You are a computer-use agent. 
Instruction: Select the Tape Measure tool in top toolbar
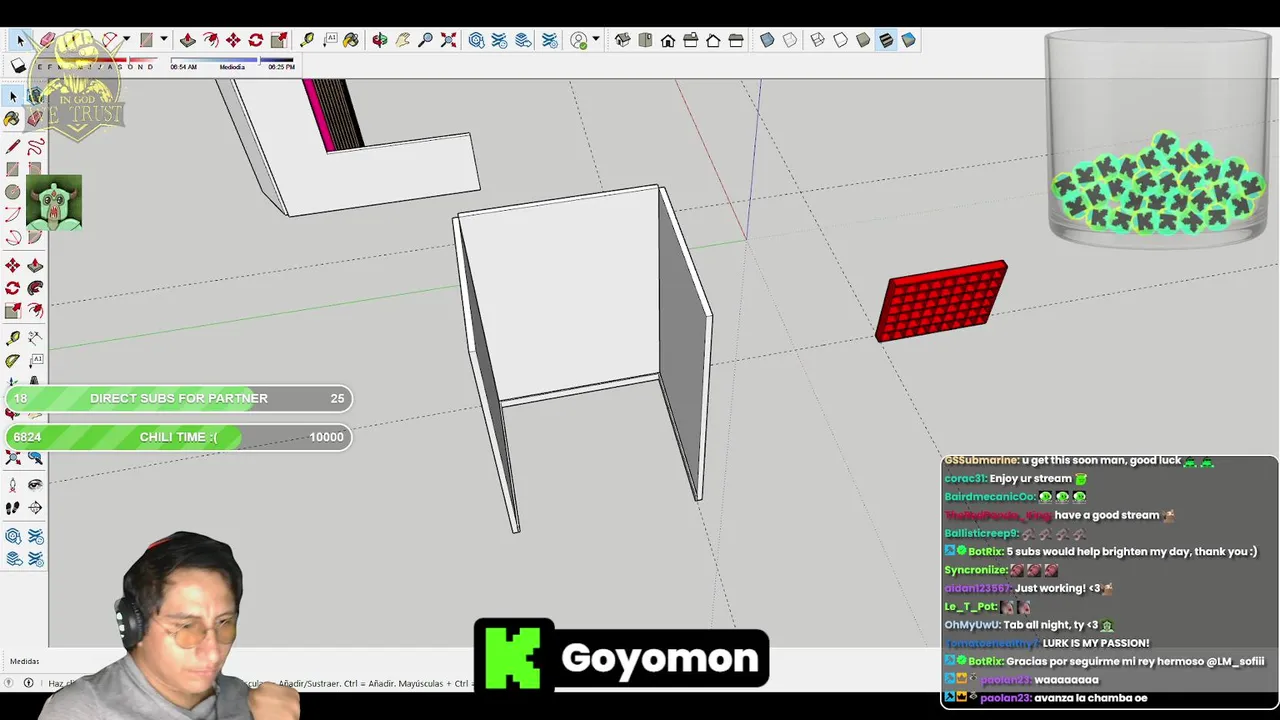click(x=307, y=40)
